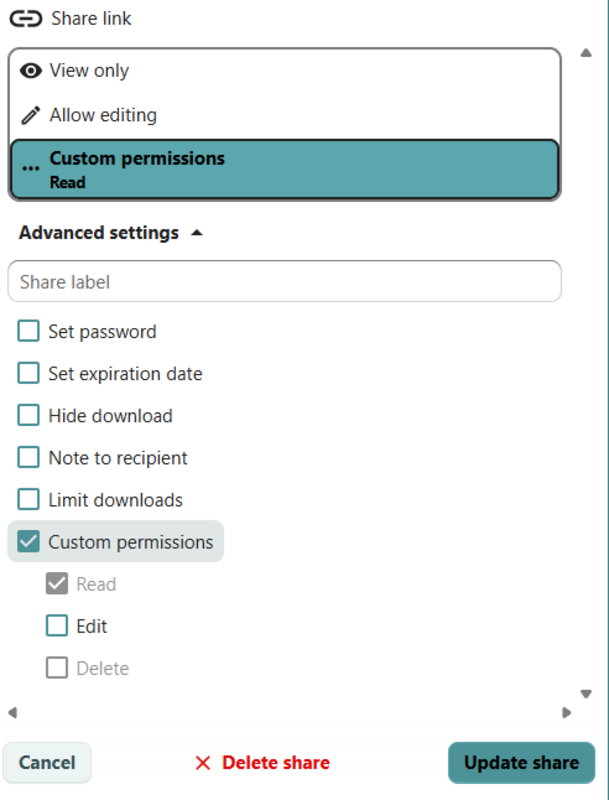
Task: Enable the Hide download checkbox
Action: (x=29, y=416)
